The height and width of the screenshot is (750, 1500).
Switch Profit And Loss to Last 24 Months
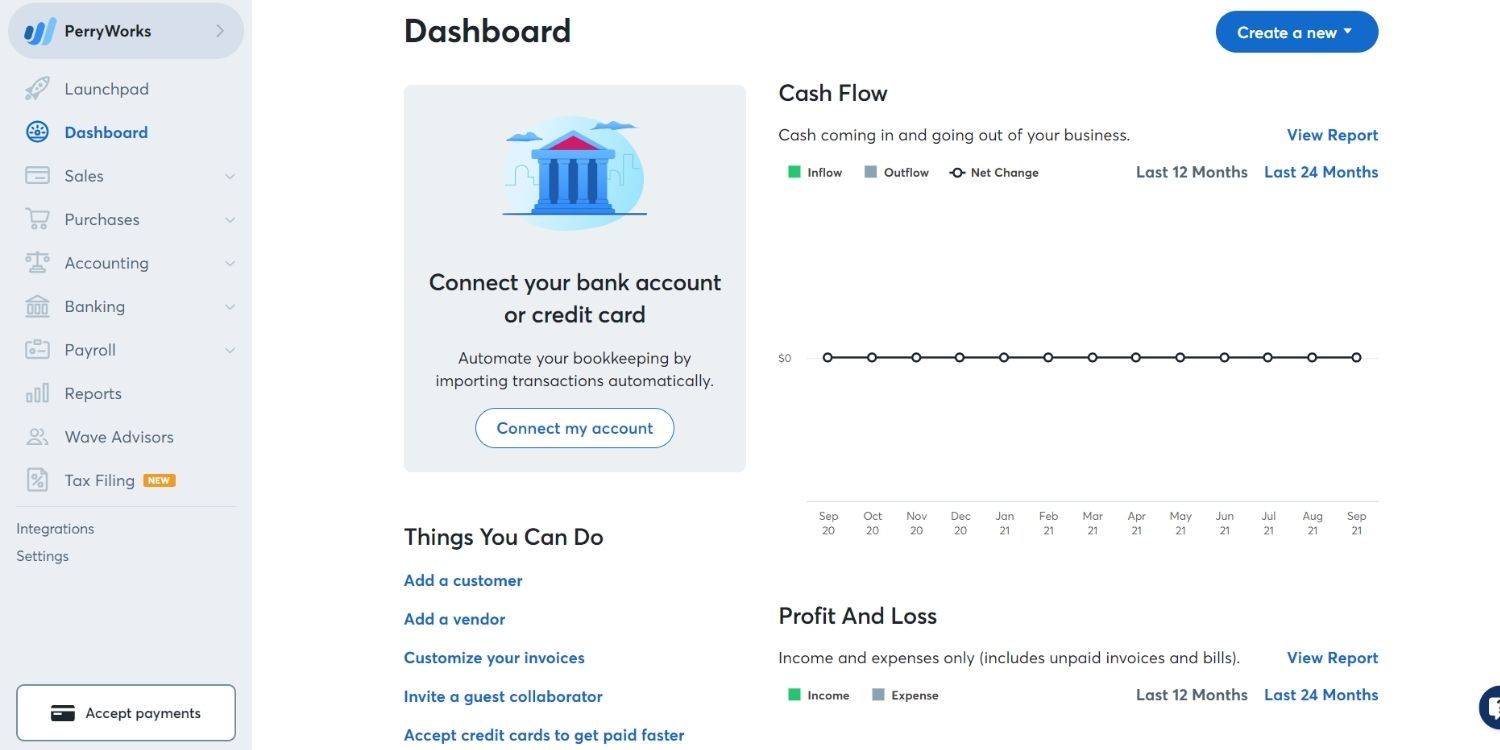(x=1320, y=694)
